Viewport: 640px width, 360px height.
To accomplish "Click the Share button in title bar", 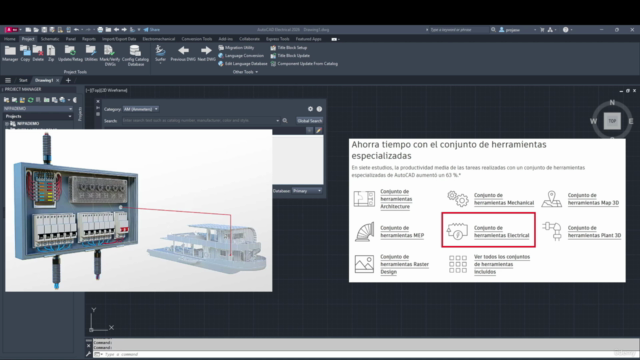I will tap(151, 30).
